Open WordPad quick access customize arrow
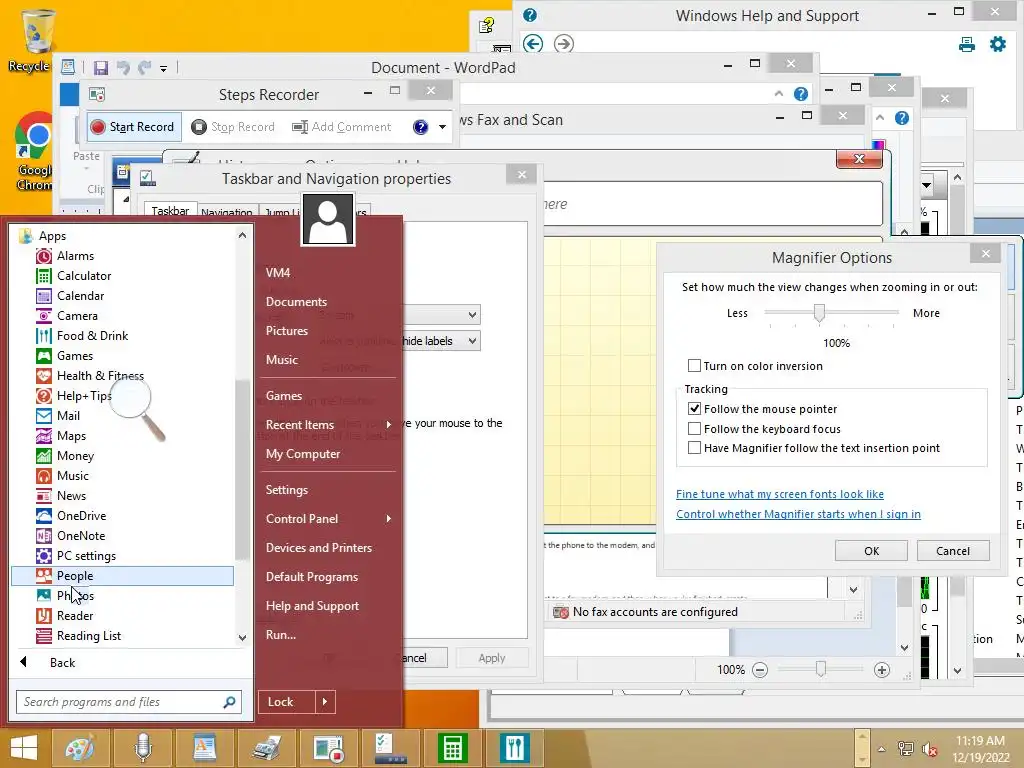The height and width of the screenshot is (768, 1024). (x=163, y=68)
